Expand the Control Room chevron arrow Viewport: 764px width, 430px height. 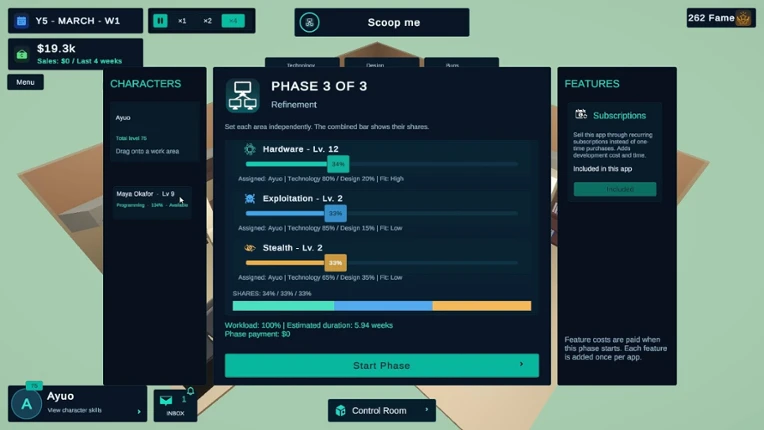[x=427, y=410]
